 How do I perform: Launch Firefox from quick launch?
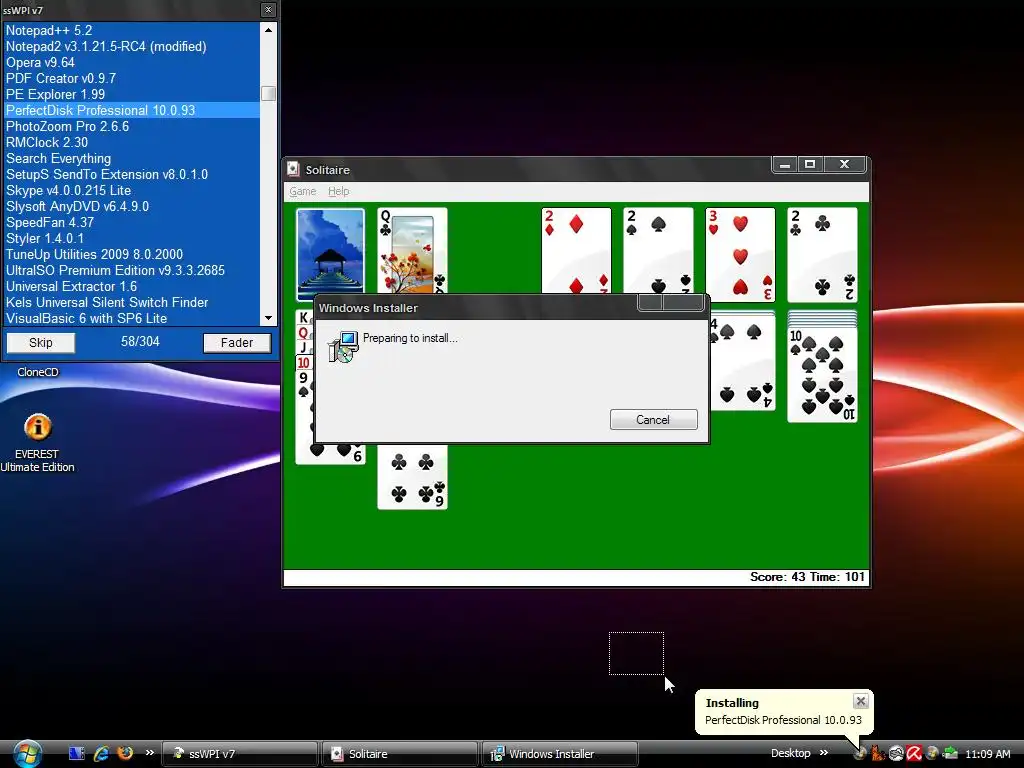[125, 753]
